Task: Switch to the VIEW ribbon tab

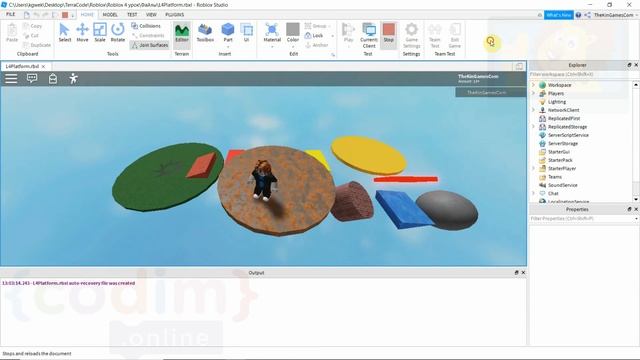Action: tap(151, 15)
